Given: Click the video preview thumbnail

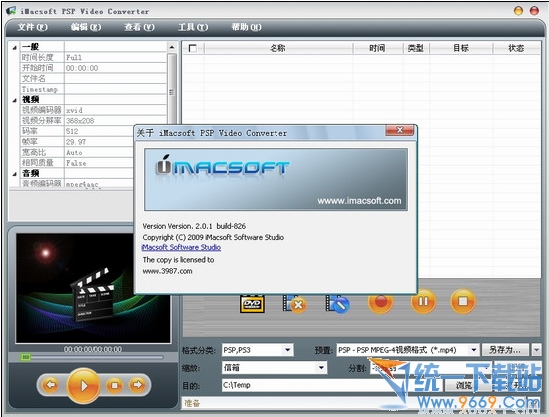Looking at the screenshot, I should (93, 288).
